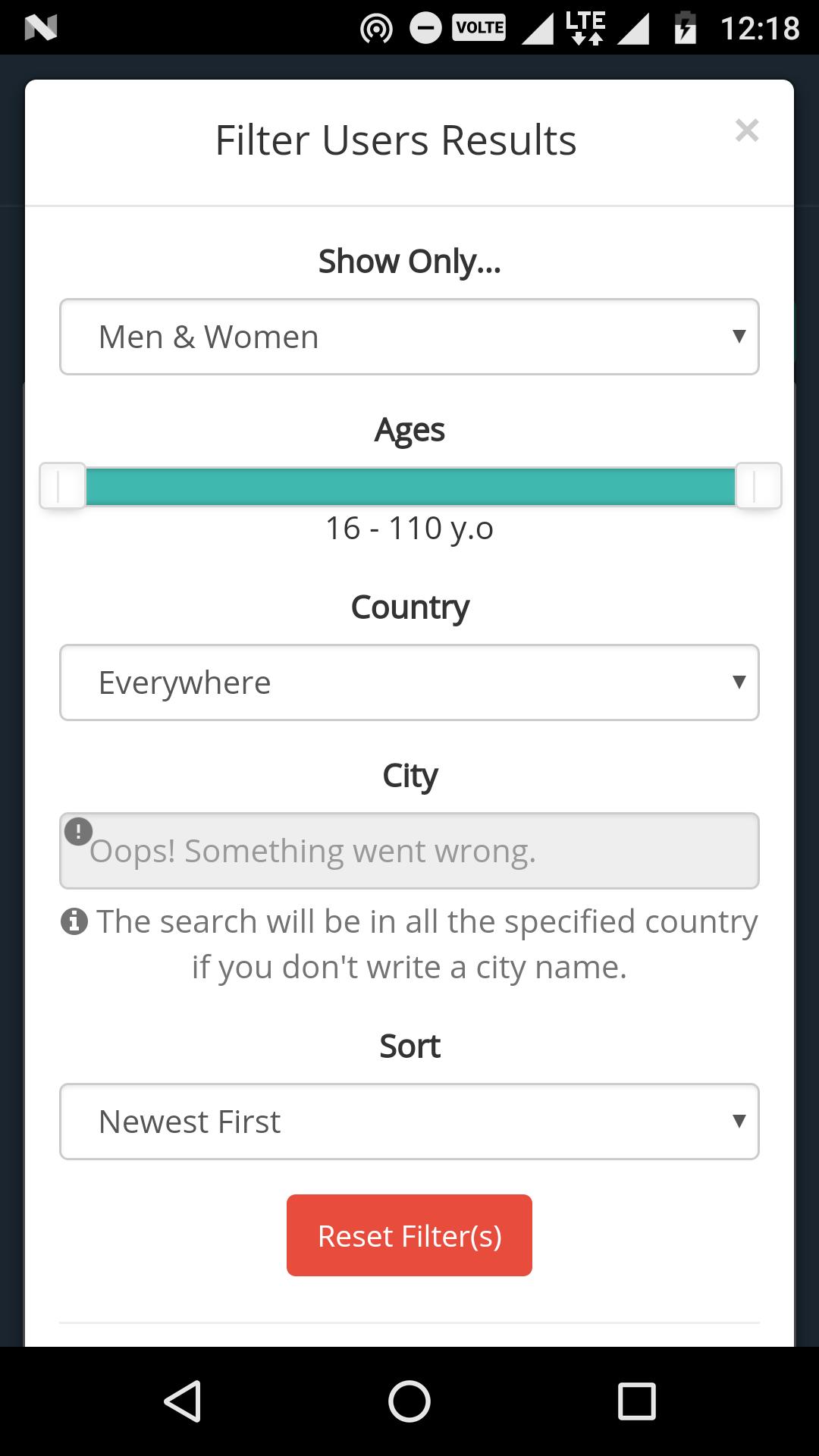The height and width of the screenshot is (1456, 819).
Task: Click the error exclamation icon in City field
Action: (x=78, y=831)
